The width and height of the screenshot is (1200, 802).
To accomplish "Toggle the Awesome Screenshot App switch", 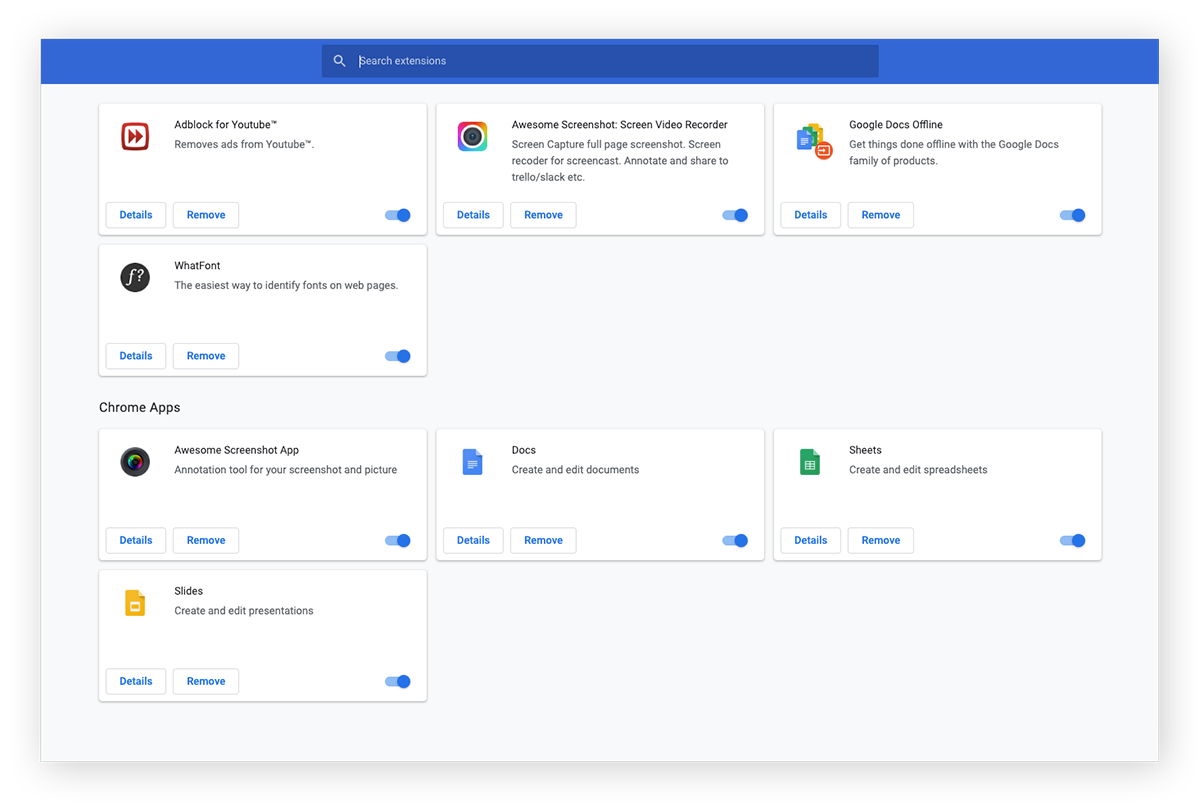I will [x=398, y=540].
